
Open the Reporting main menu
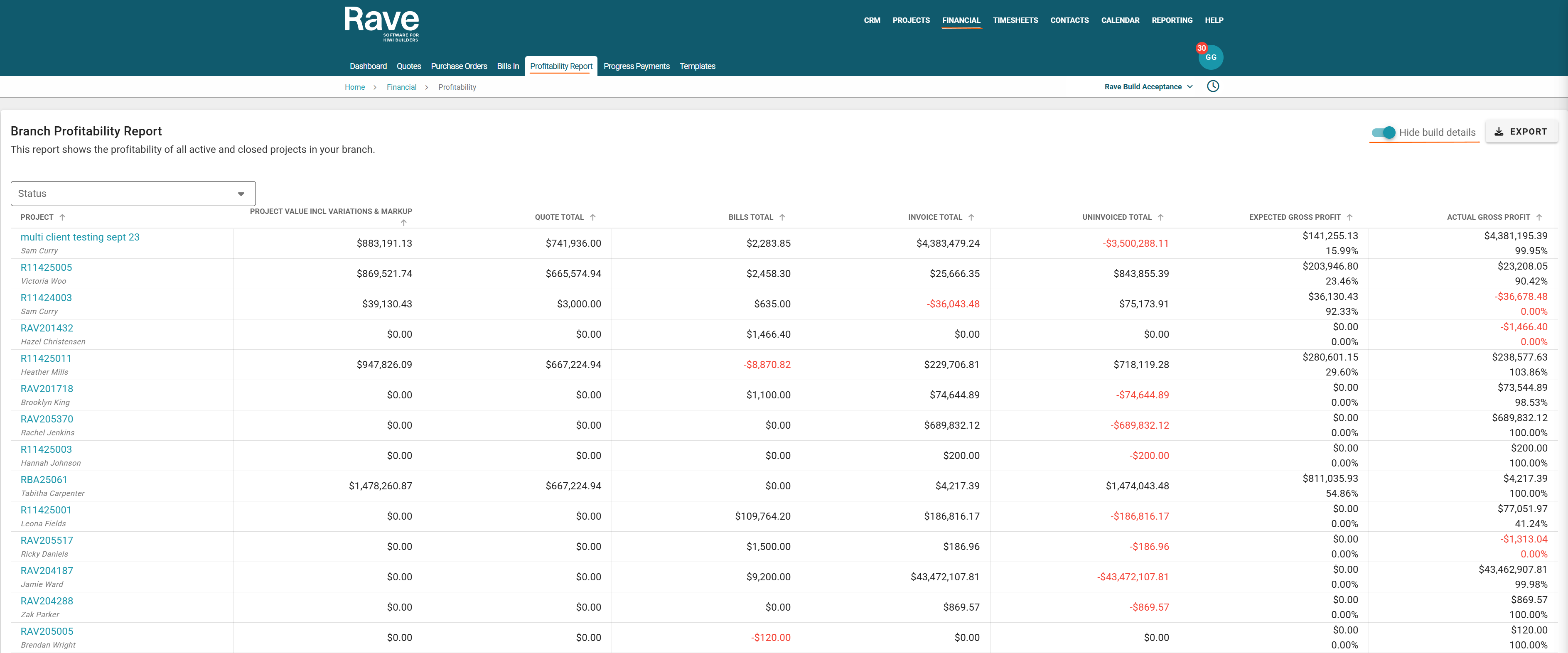click(x=1172, y=20)
